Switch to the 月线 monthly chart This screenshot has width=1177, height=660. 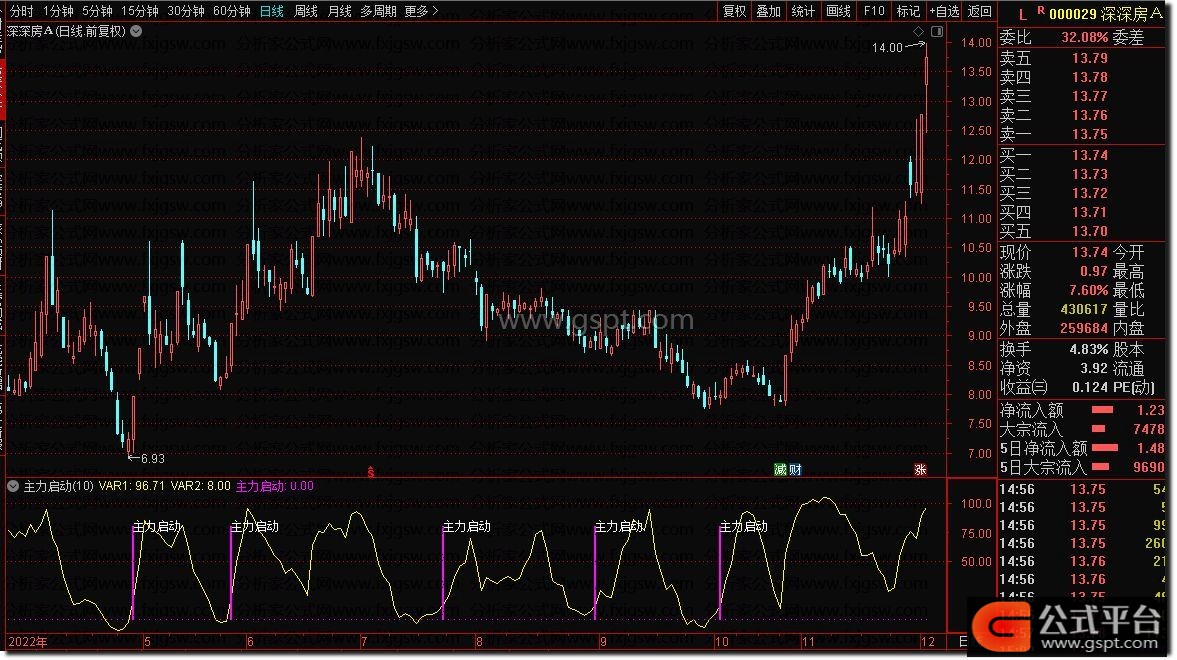[339, 11]
